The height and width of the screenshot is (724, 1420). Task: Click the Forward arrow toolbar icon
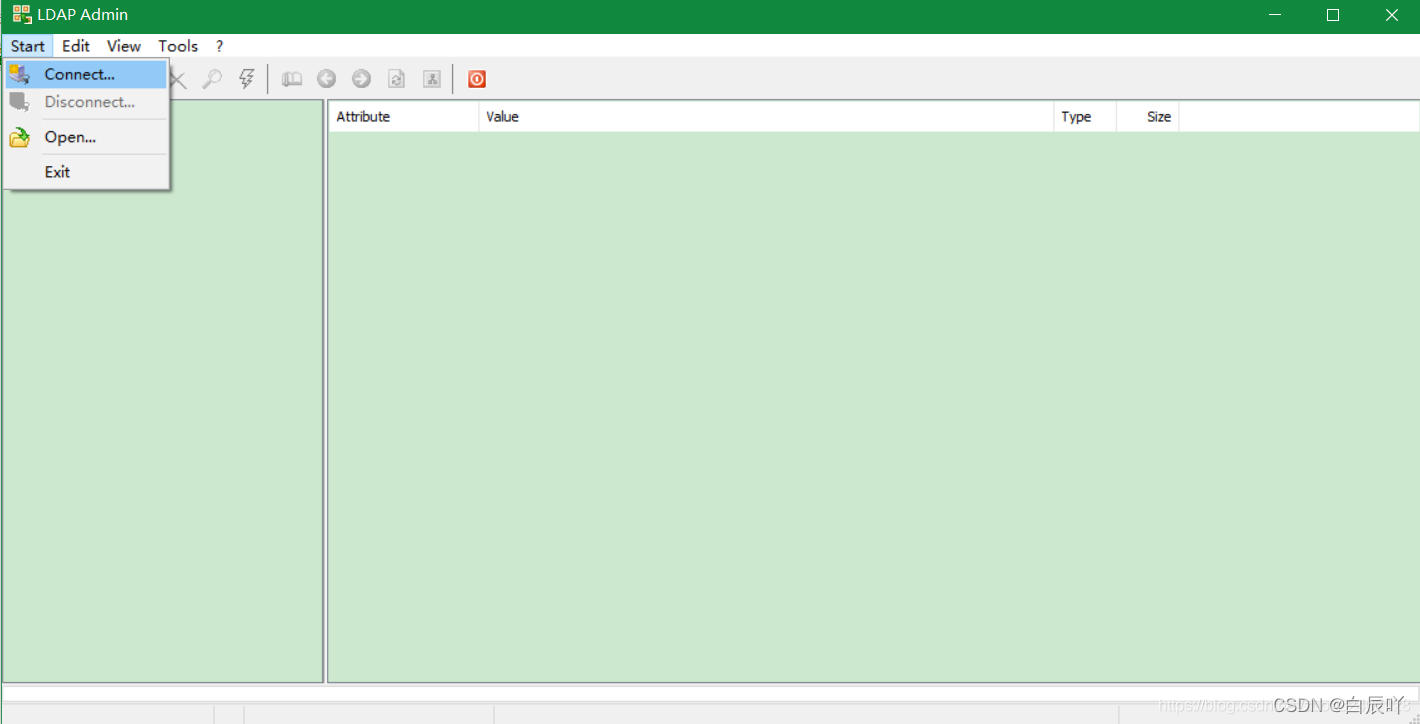pyautogui.click(x=362, y=79)
